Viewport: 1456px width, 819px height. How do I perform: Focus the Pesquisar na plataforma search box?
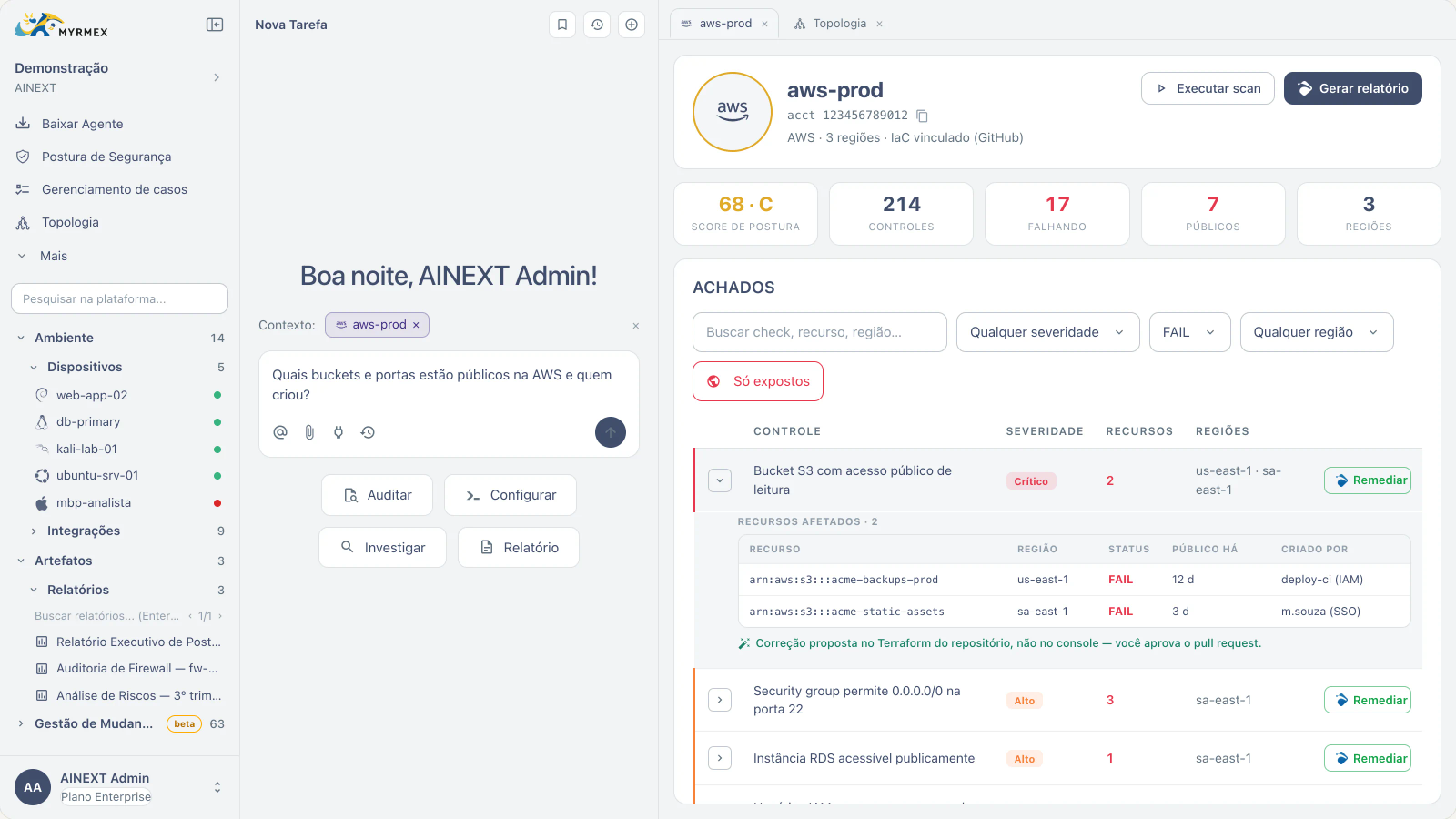119,298
